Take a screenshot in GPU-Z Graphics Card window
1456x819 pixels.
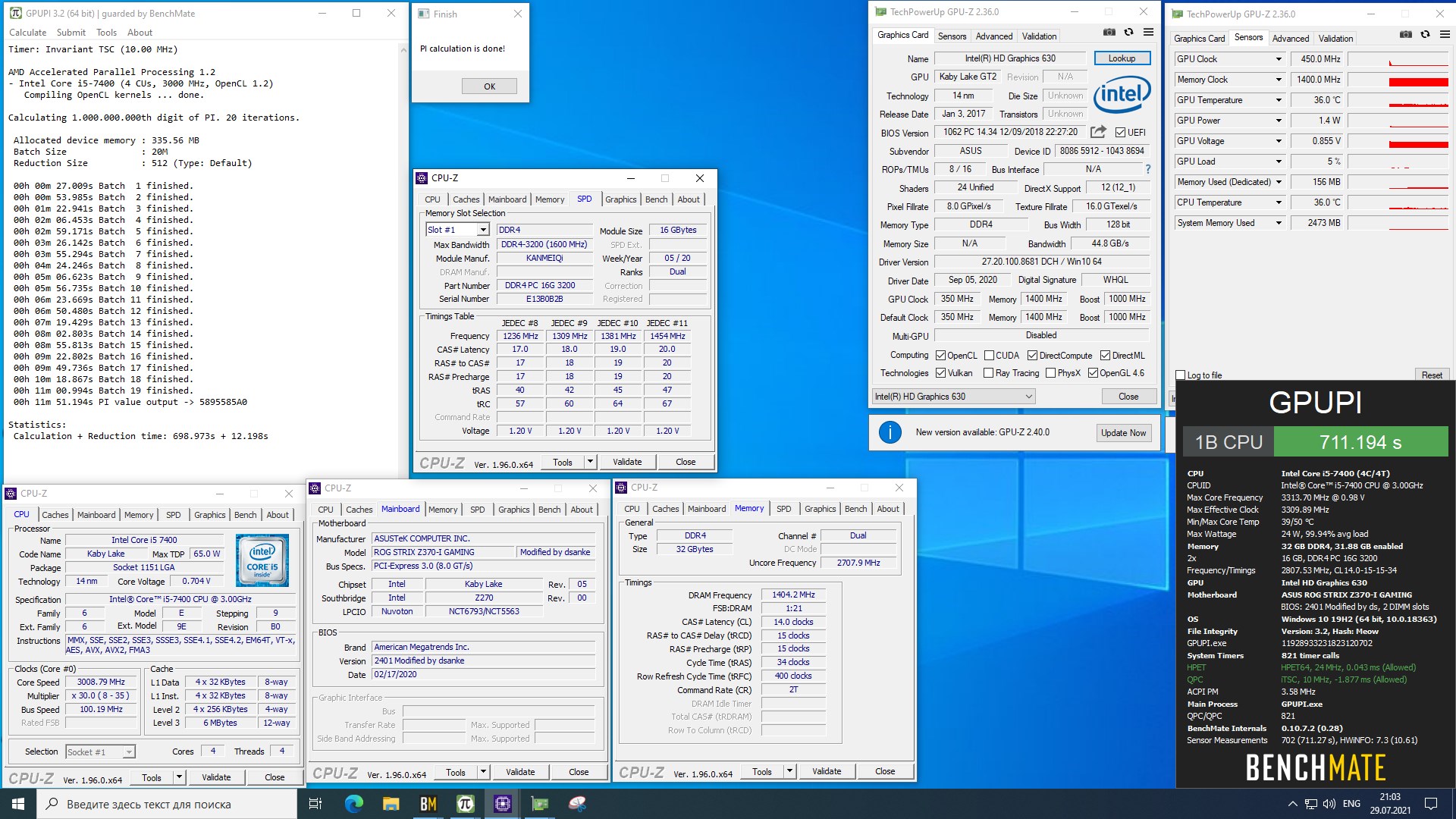1109,32
